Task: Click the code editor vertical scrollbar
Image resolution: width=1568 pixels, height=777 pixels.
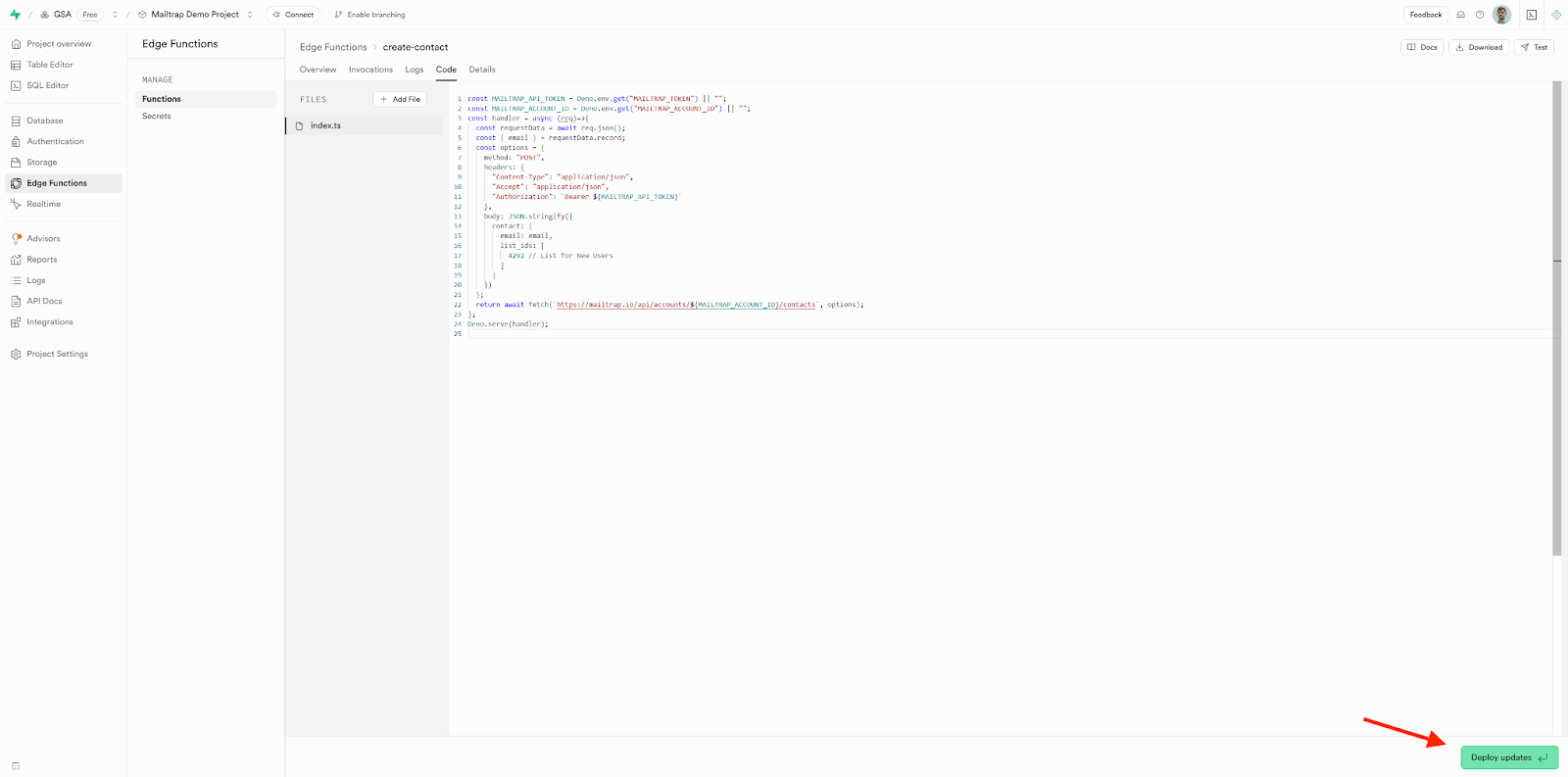Action: [1556, 318]
